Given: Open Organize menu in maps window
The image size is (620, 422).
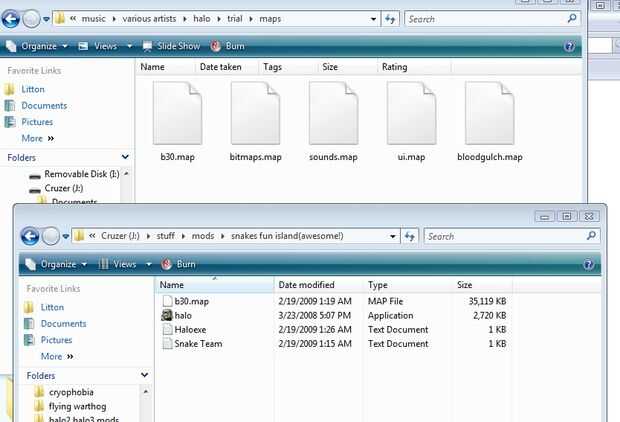Looking at the screenshot, I should pos(36,46).
